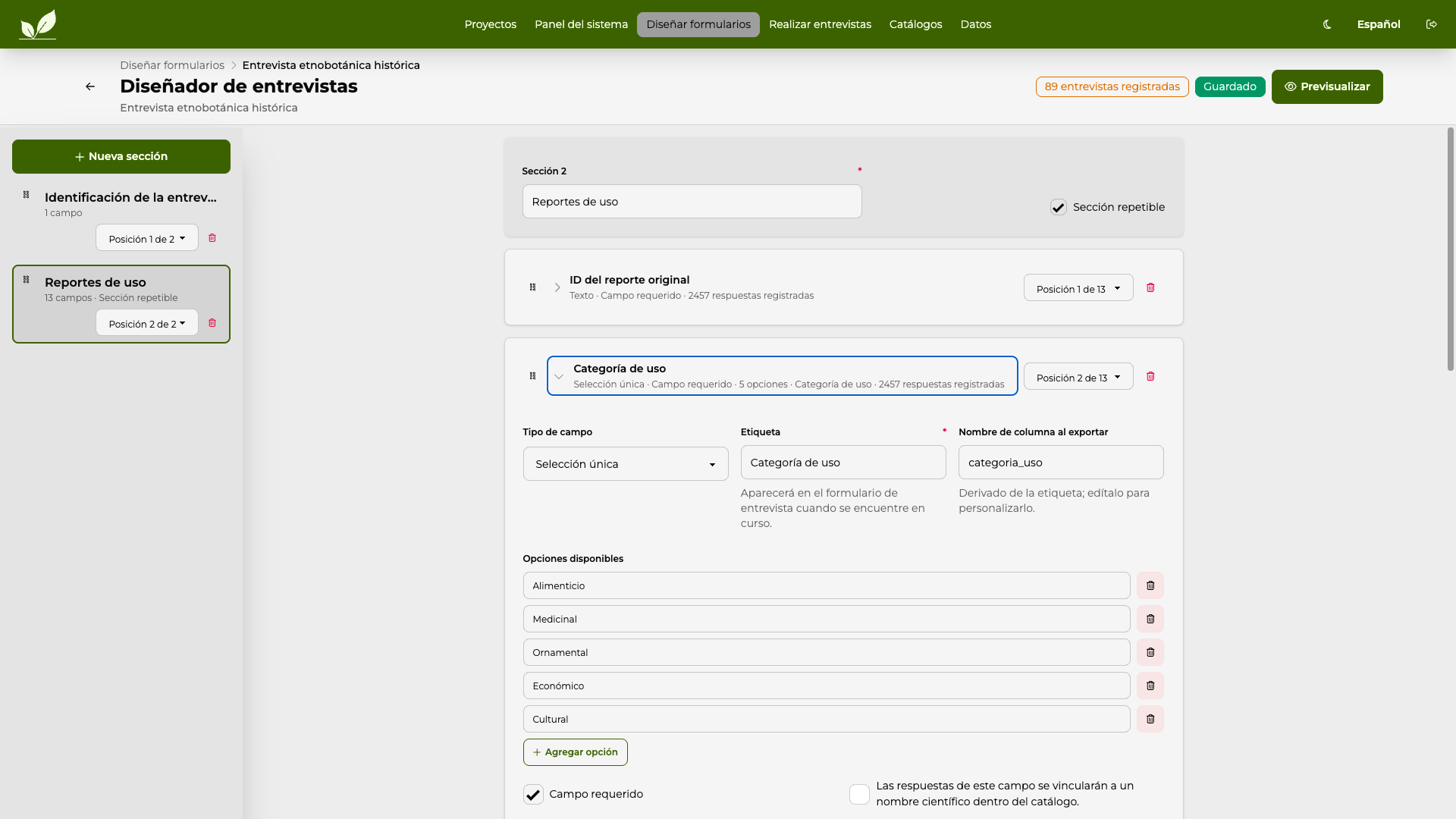Enable linking responses to scientific name catalog
The height and width of the screenshot is (819, 1456).
[859, 794]
